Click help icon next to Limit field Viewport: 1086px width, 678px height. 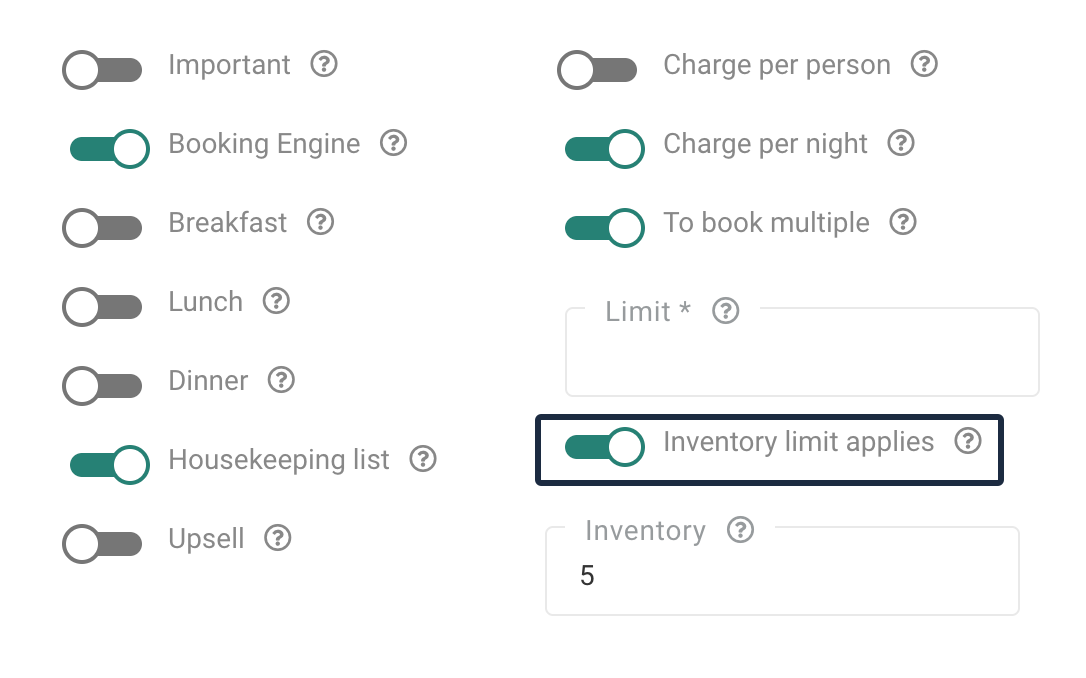click(726, 311)
